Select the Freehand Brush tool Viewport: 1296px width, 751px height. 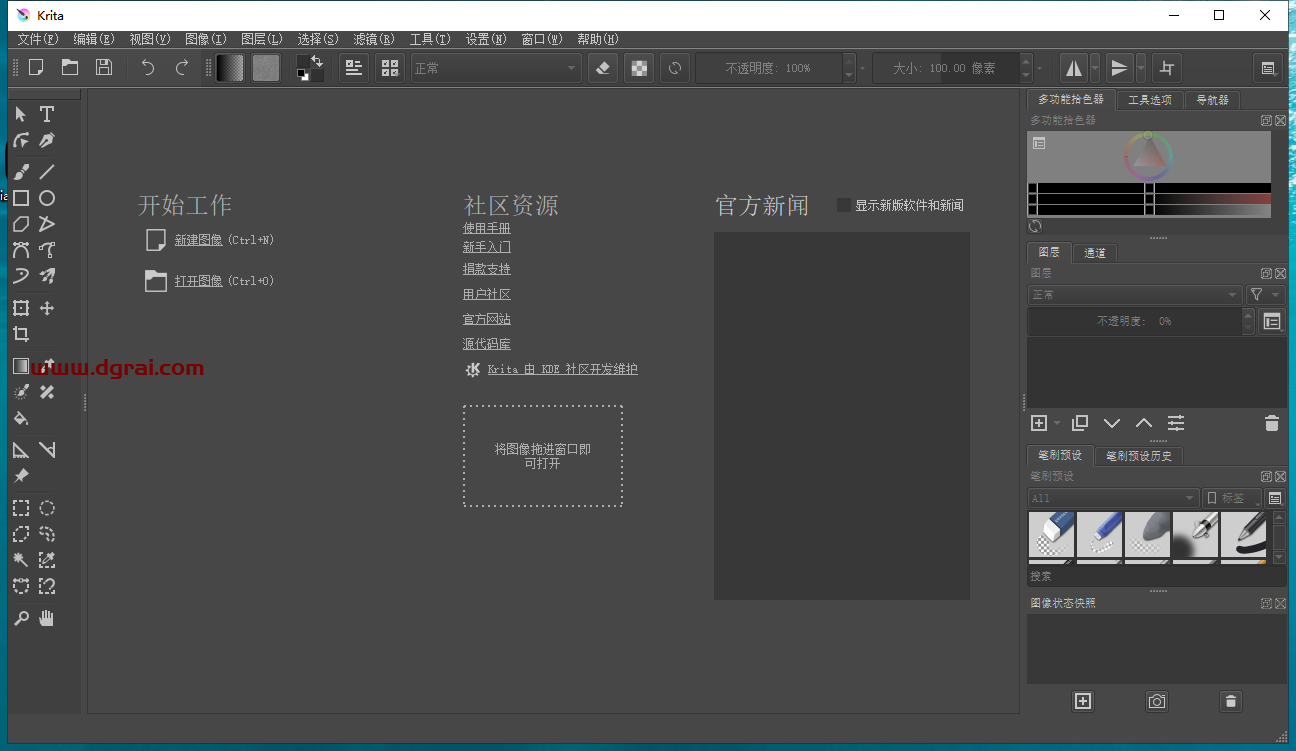point(20,171)
